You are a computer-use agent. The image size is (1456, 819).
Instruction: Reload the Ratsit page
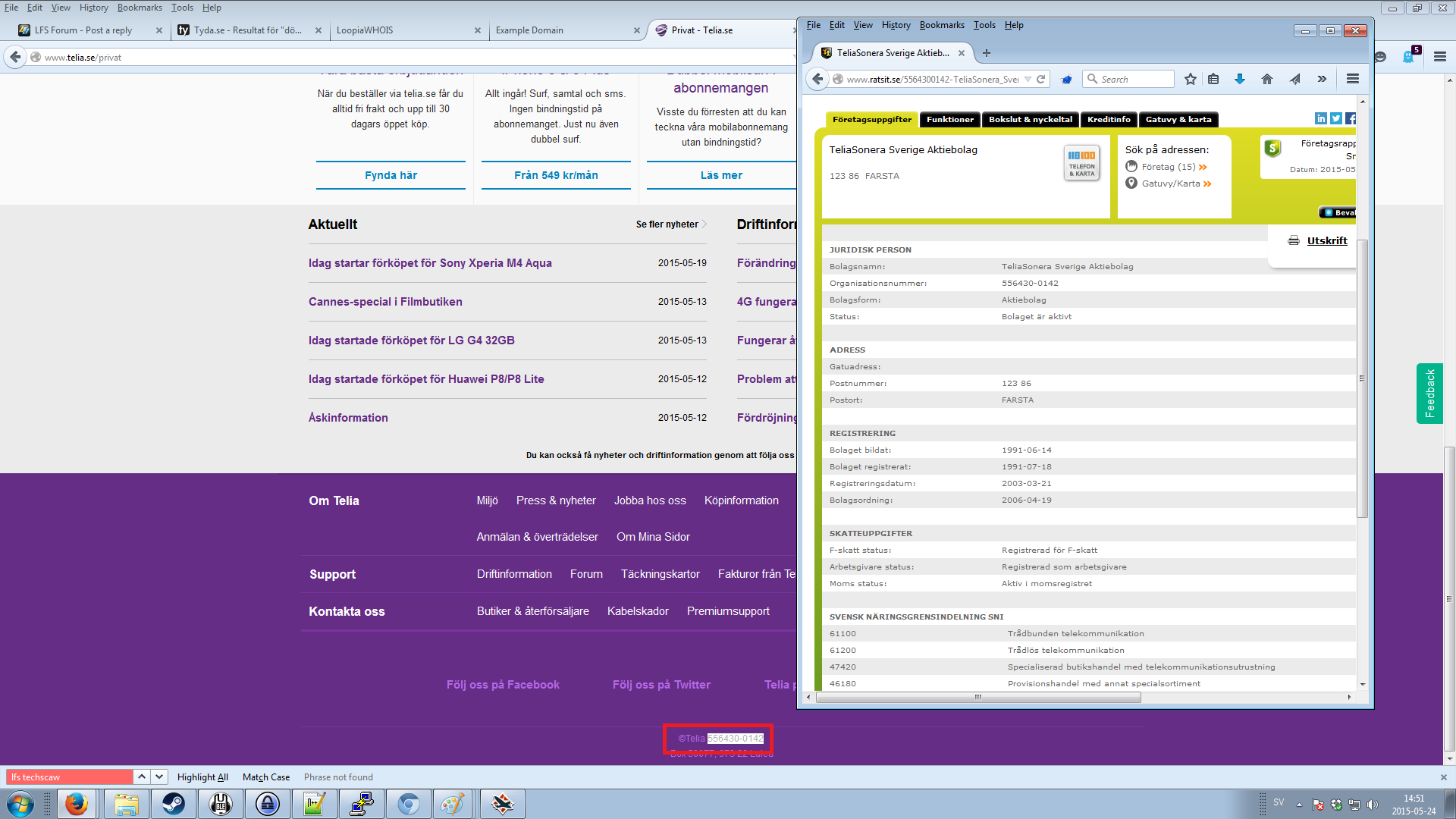(1041, 79)
